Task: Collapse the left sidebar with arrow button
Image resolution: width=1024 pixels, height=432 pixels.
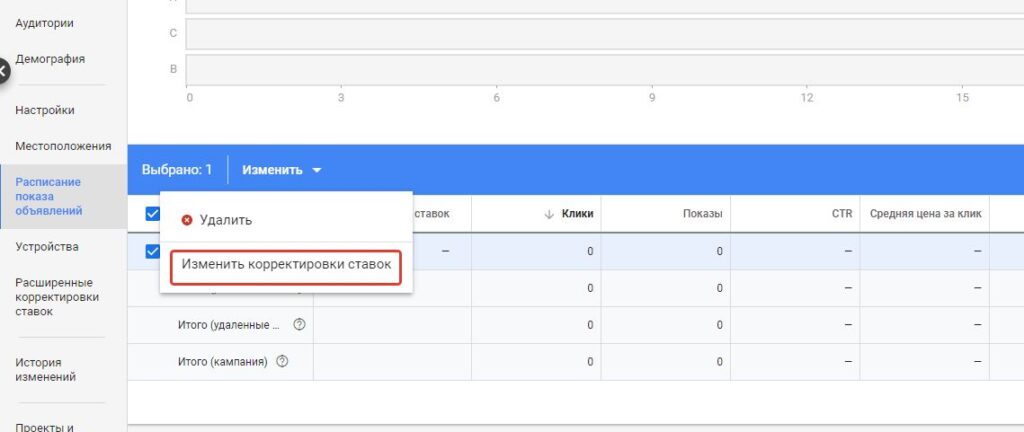Action: [x=3, y=71]
